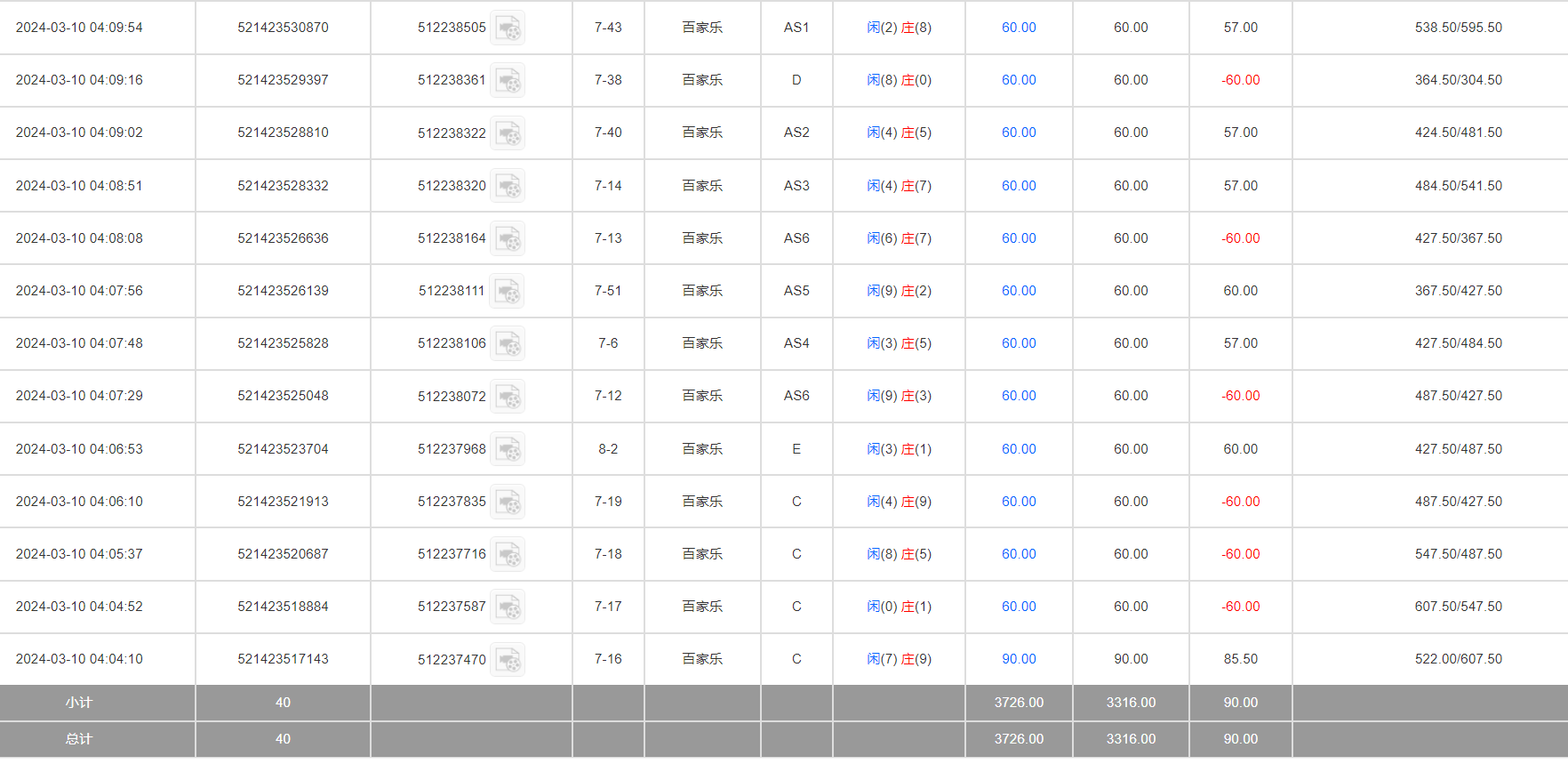
Task: Open the video replay icon next to 512238106
Action: coord(508,343)
